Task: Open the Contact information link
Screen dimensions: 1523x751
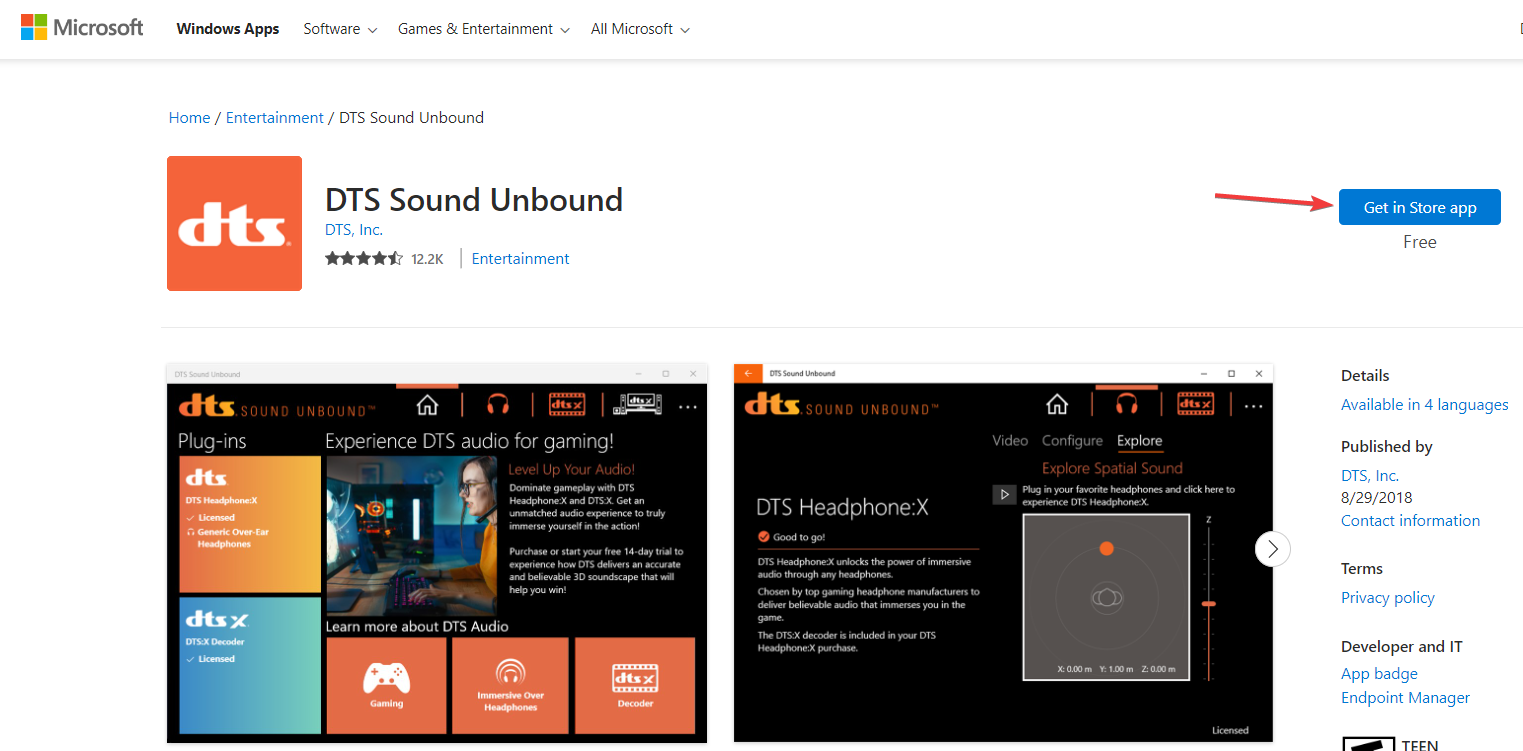Action: [x=1410, y=520]
